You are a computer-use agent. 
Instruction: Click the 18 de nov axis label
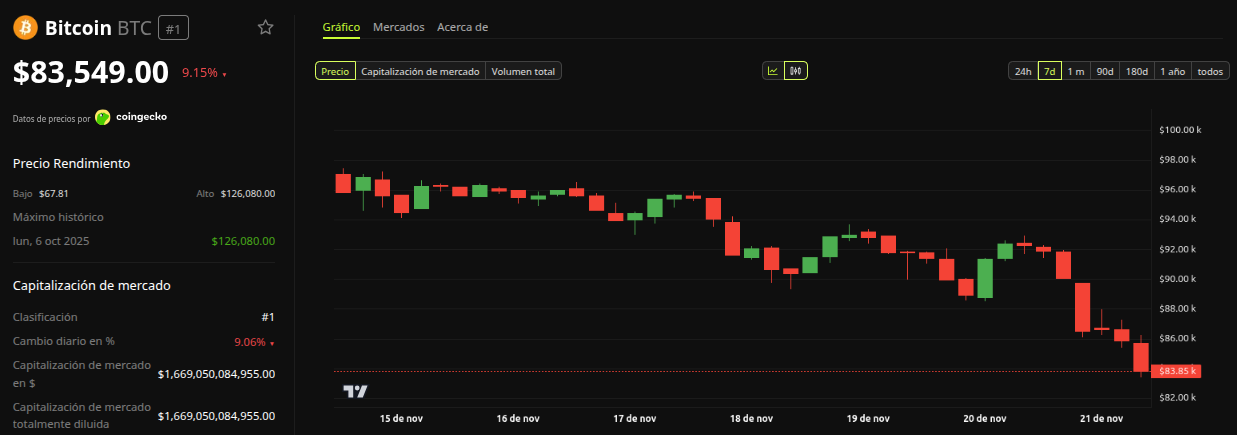click(751, 418)
